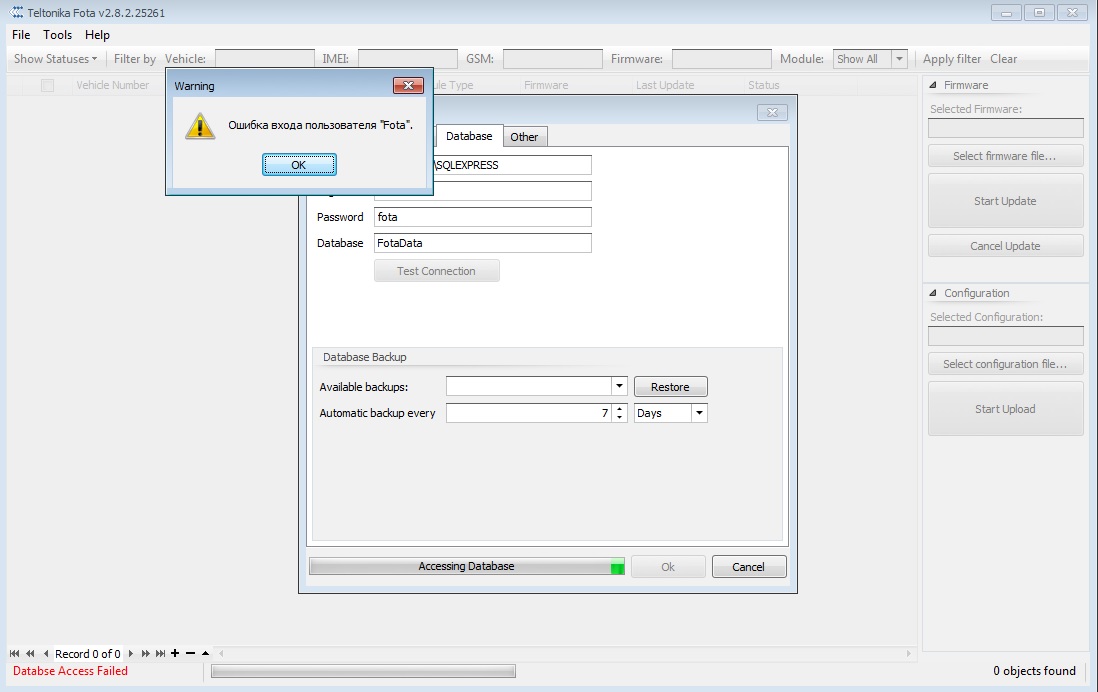This screenshot has height=692, width=1098.
Task: Click the Cancel button in settings dialog
Action: coord(748,567)
